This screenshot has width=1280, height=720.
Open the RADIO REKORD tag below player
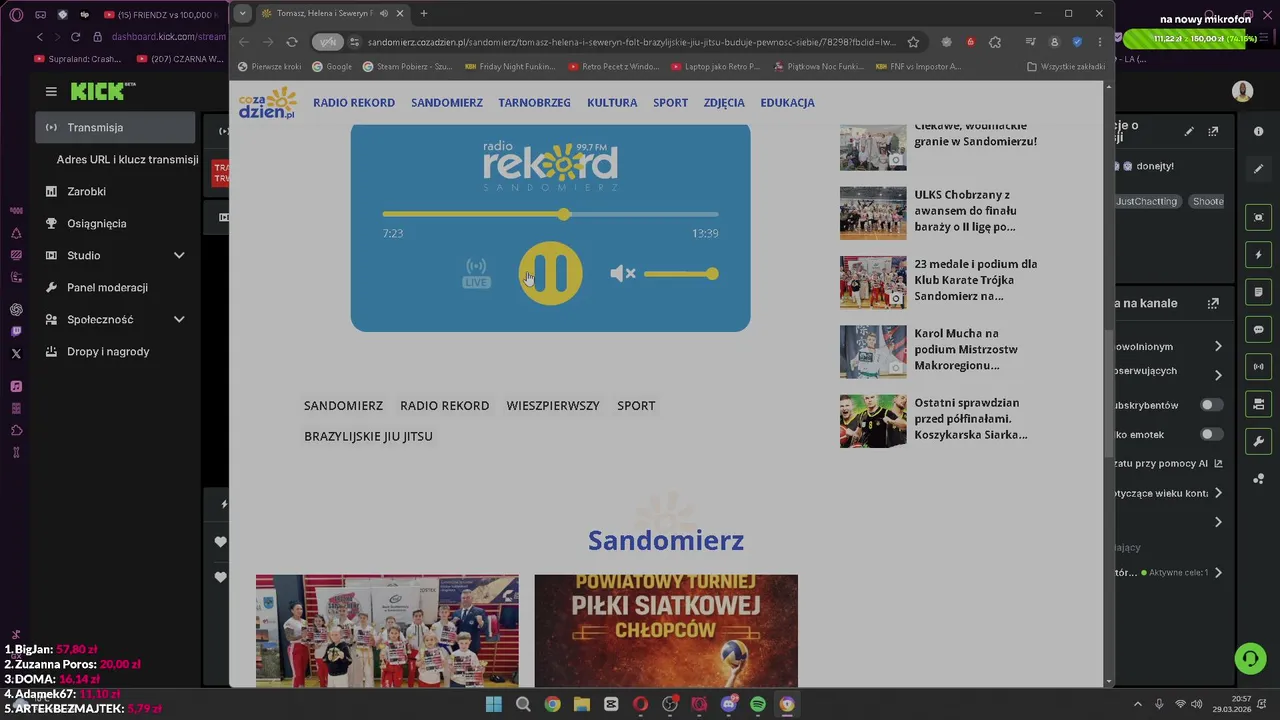444,405
